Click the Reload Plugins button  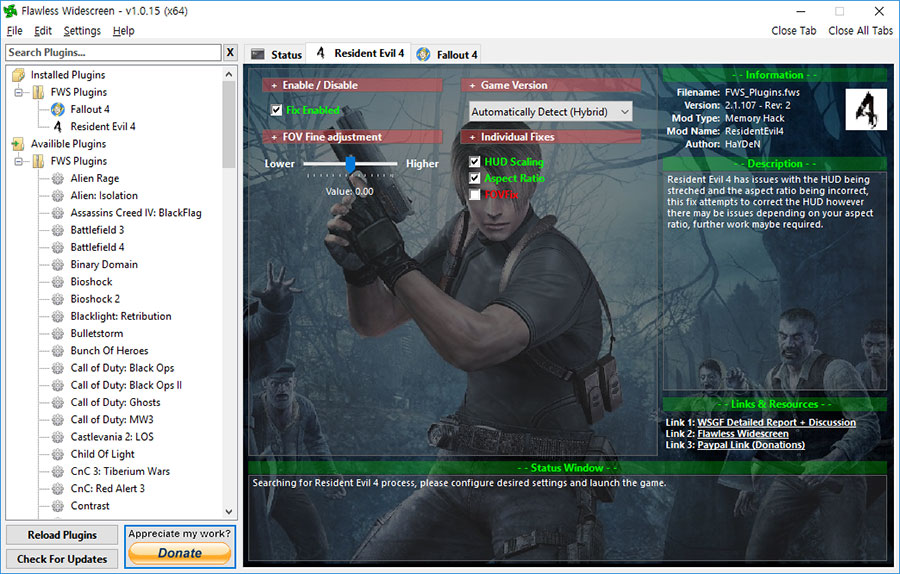click(62, 535)
